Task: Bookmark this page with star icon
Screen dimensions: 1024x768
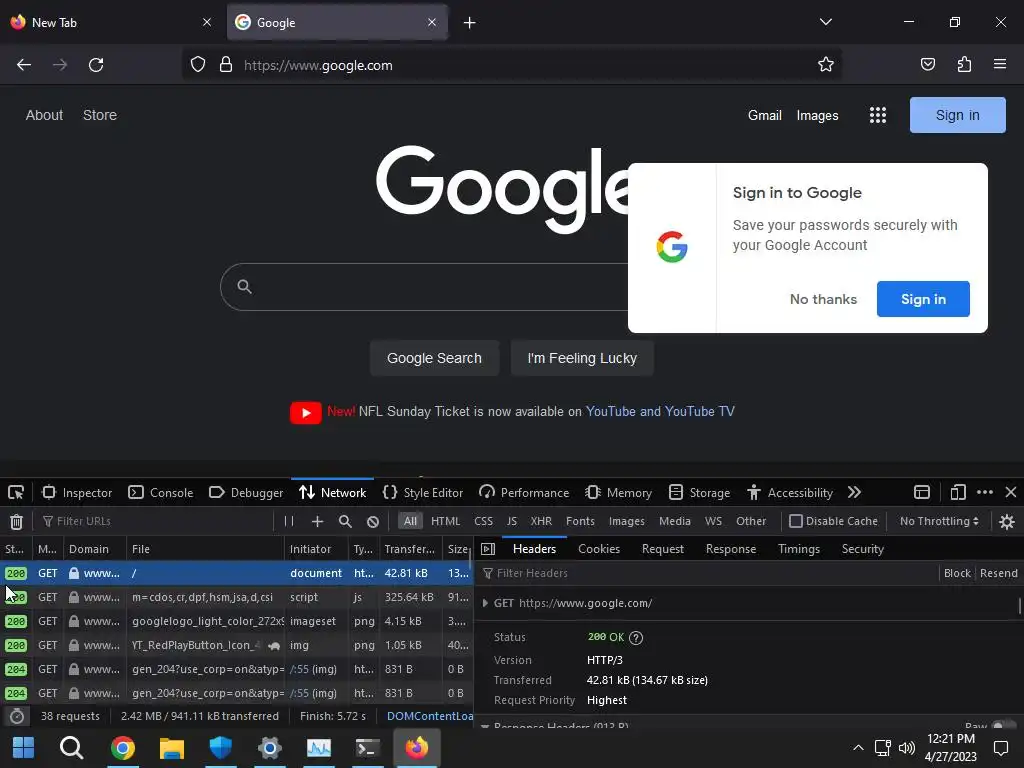Action: [x=825, y=64]
